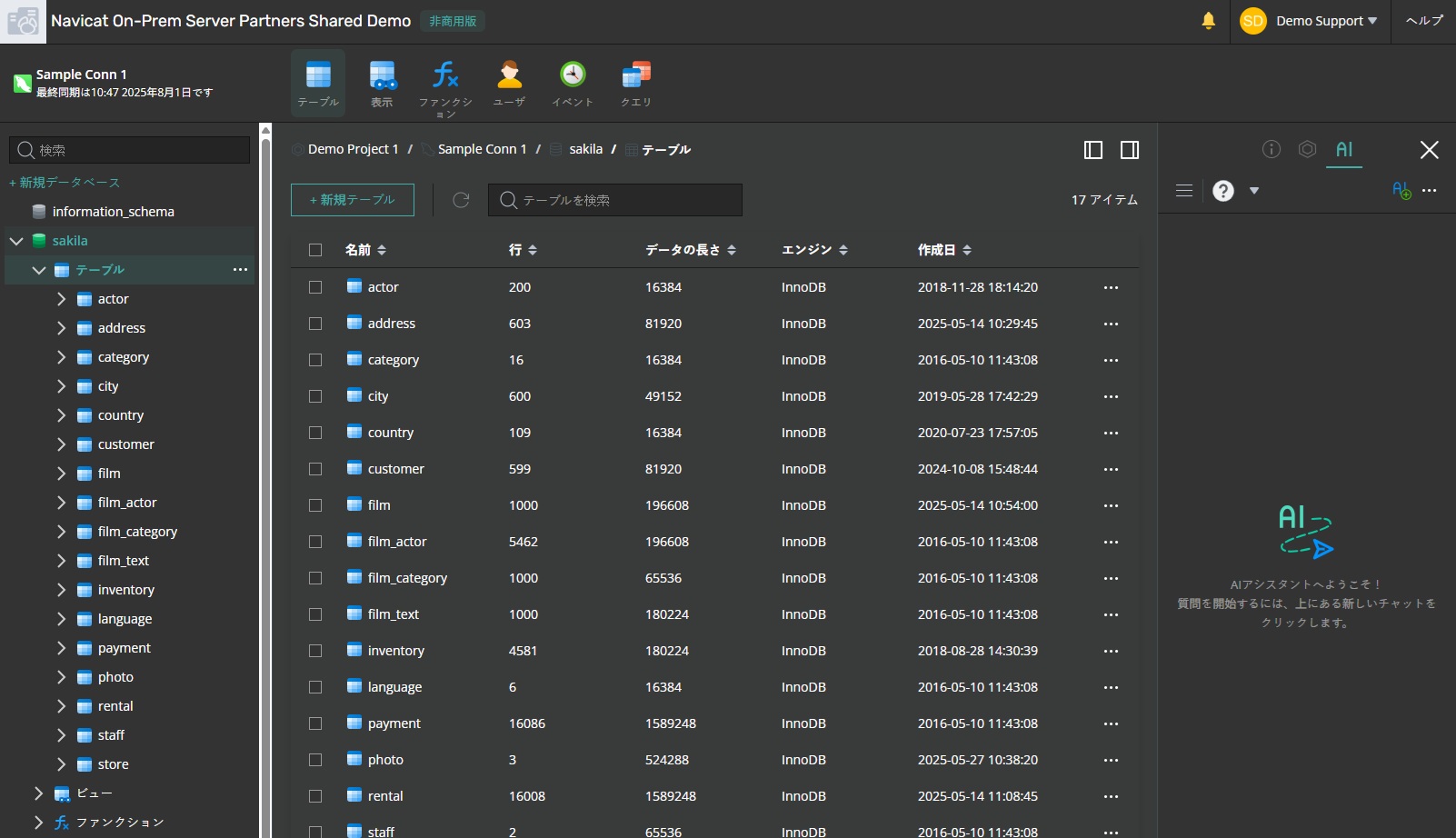Check the city table checkbox

(315, 396)
